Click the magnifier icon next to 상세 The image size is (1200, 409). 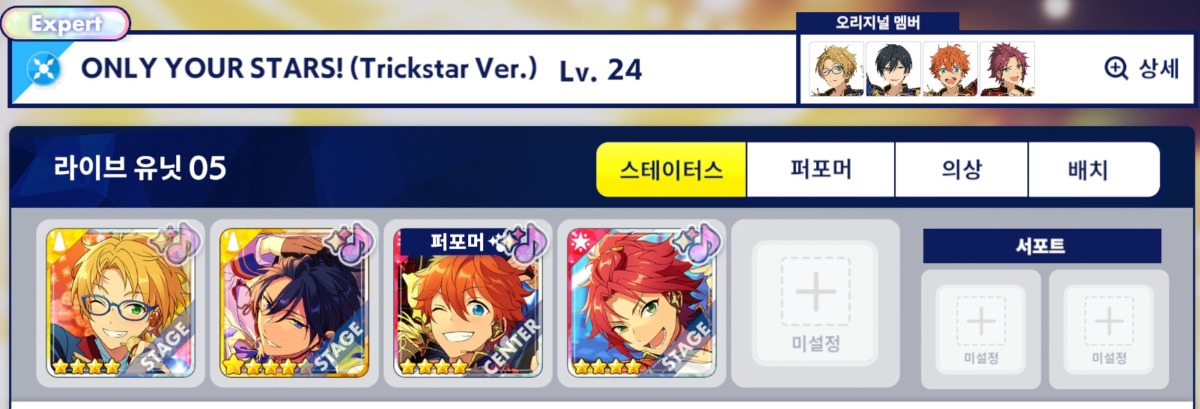[x=1116, y=68]
